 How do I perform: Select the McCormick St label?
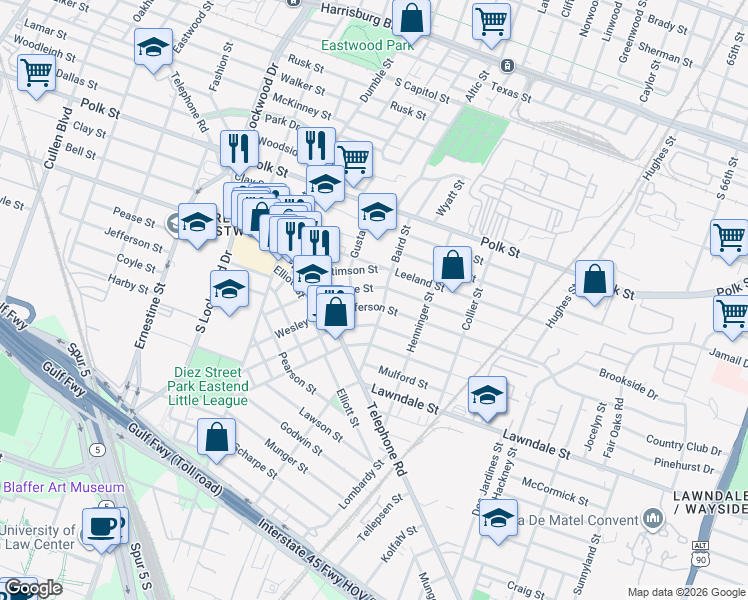coord(555,491)
